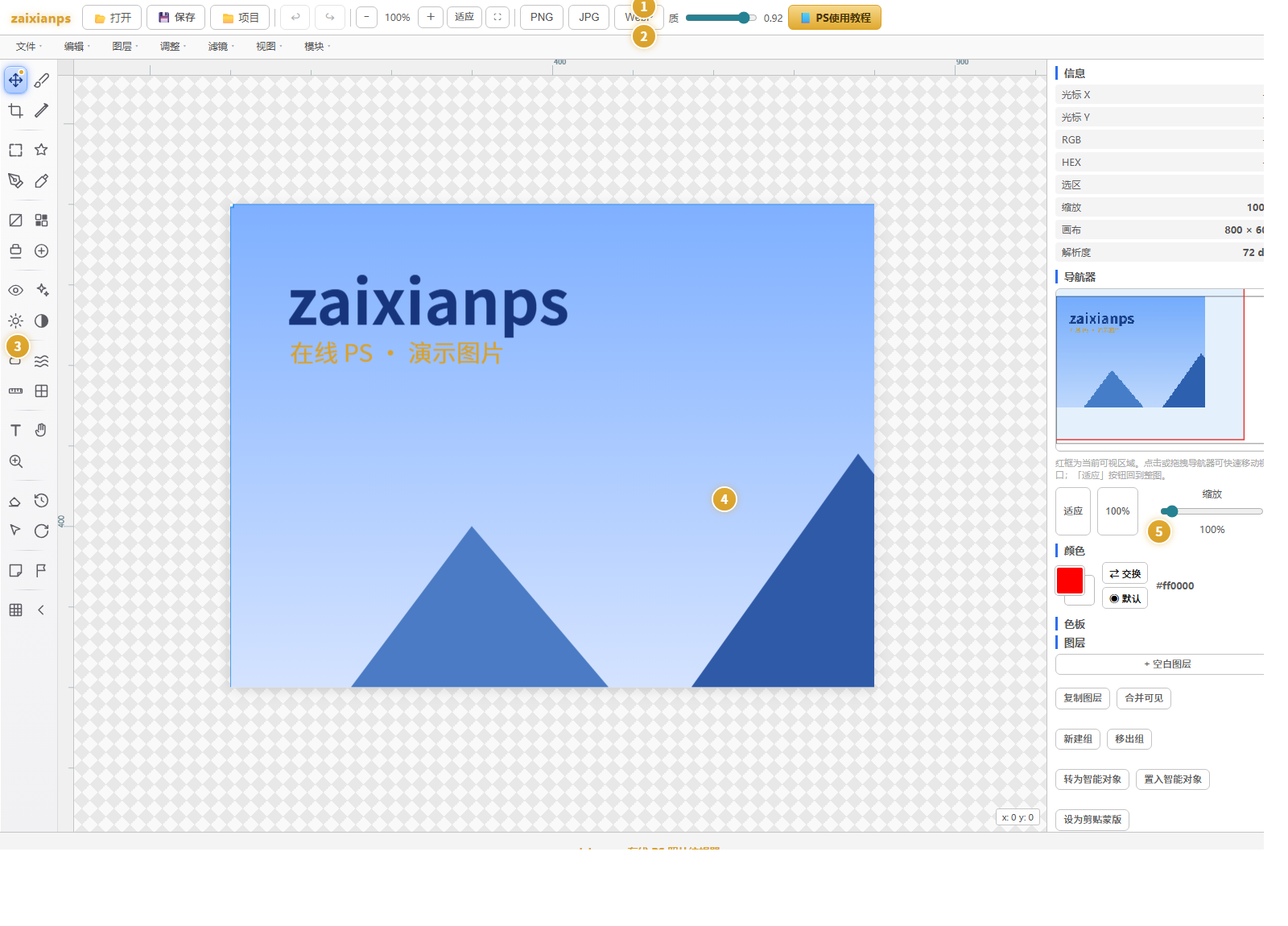The height and width of the screenshot is (926, 1288).
Task: Click the navigator 100% button
Action: (x=1117, y=511)
